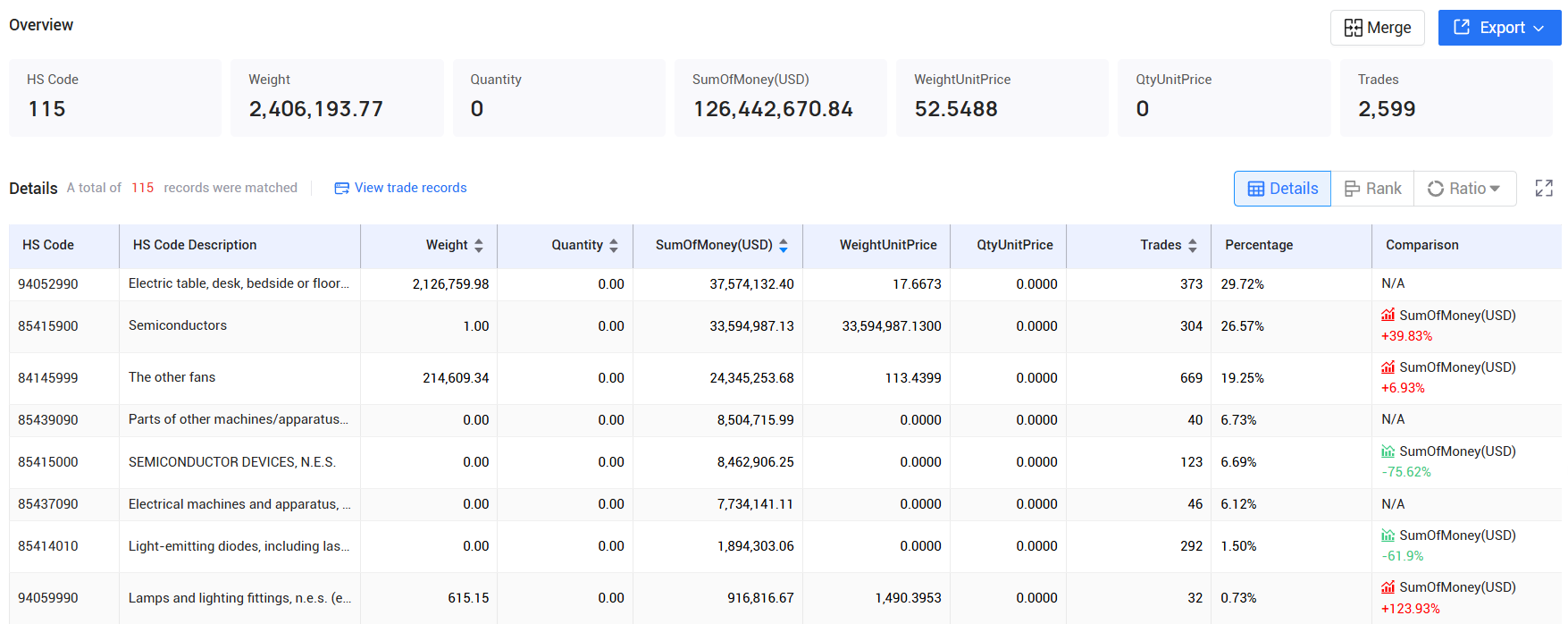Viewport: 1568px width, 624px height.
Task: Click the 33,594,987.13 money value
Action: point(752,326)
